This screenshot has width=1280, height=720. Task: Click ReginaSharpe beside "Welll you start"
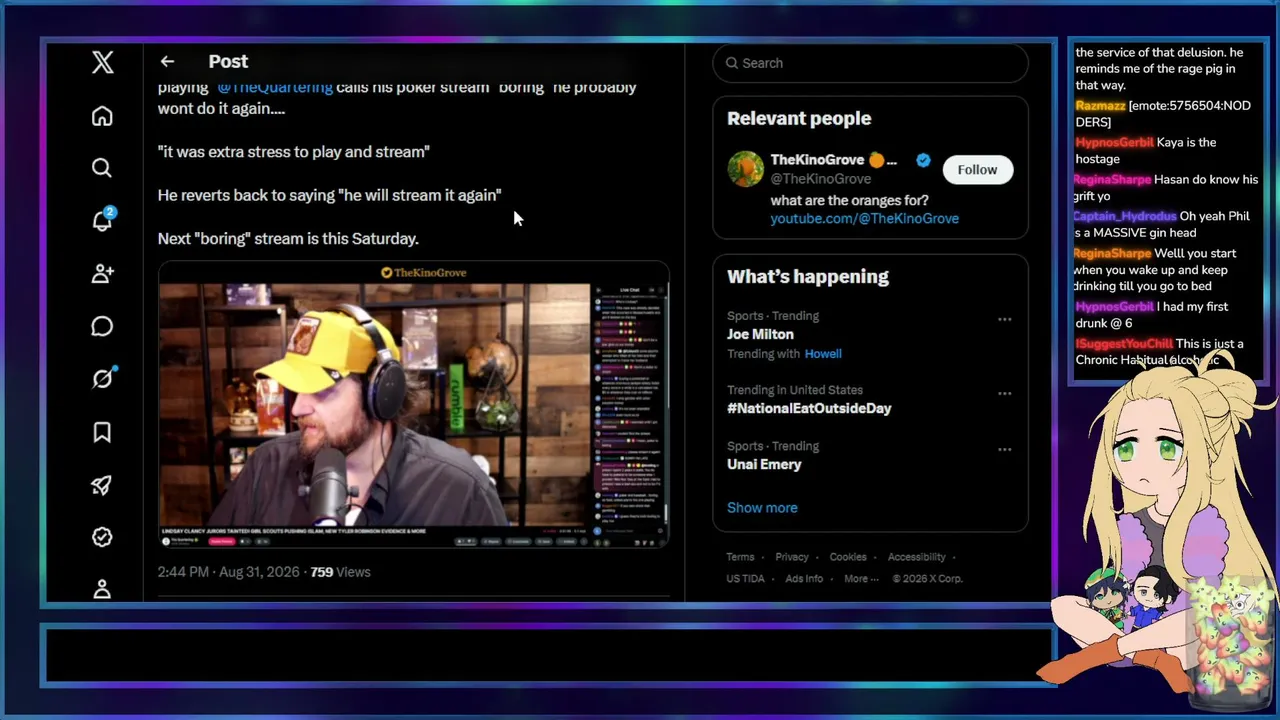1112,254
